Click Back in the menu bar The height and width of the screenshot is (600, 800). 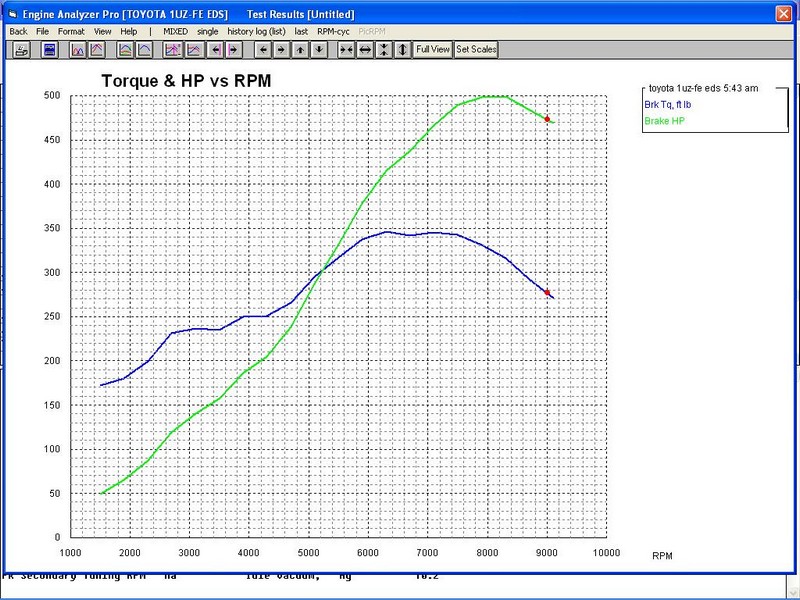(x=18, y=32)
